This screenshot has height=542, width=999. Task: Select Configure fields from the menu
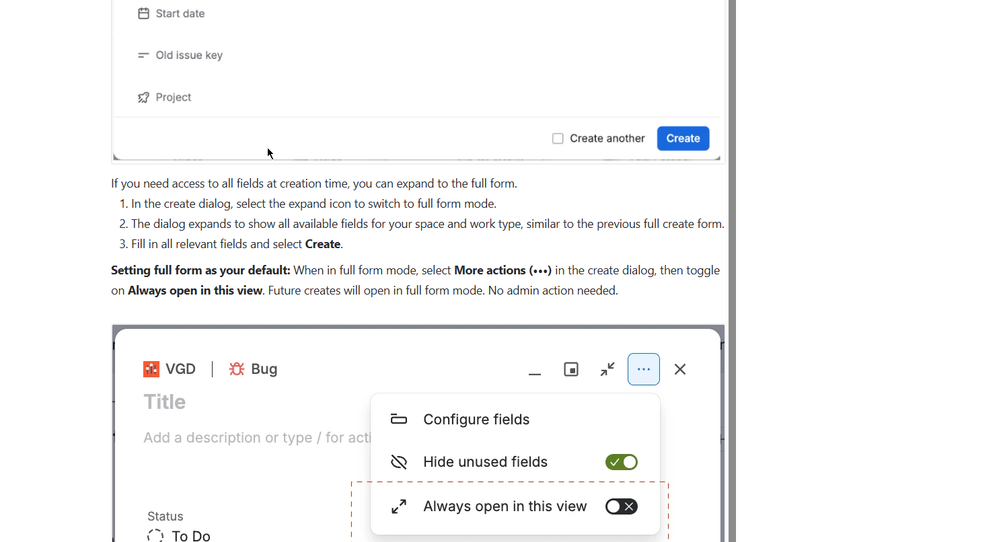(476, 420)
